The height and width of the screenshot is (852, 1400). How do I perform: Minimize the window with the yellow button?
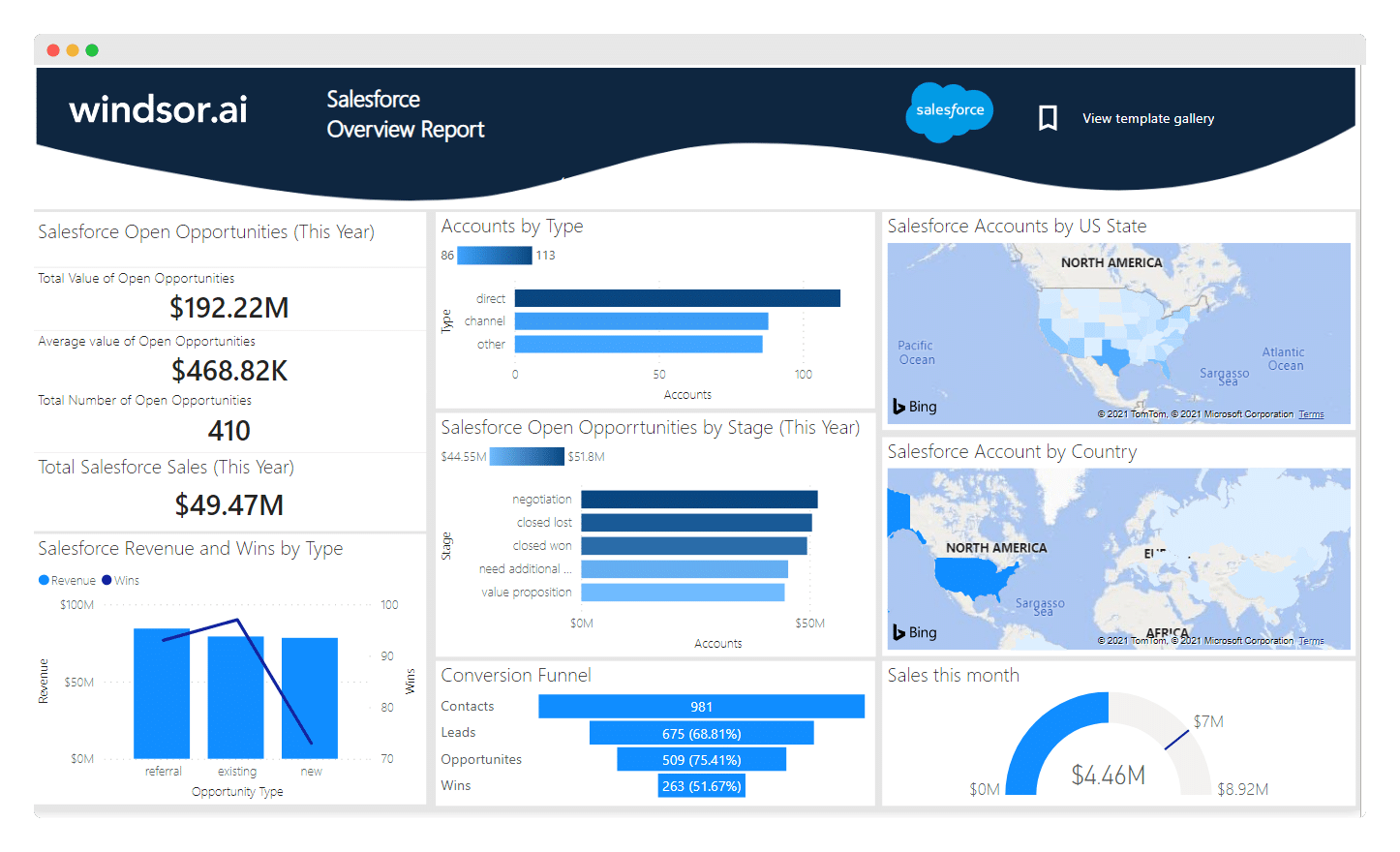coord(73,50)
